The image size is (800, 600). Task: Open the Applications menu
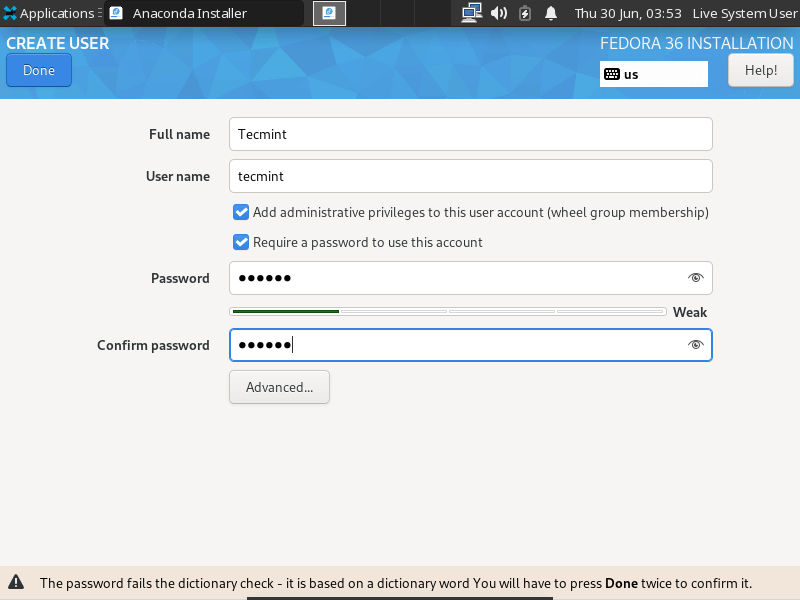coord(52,13)
